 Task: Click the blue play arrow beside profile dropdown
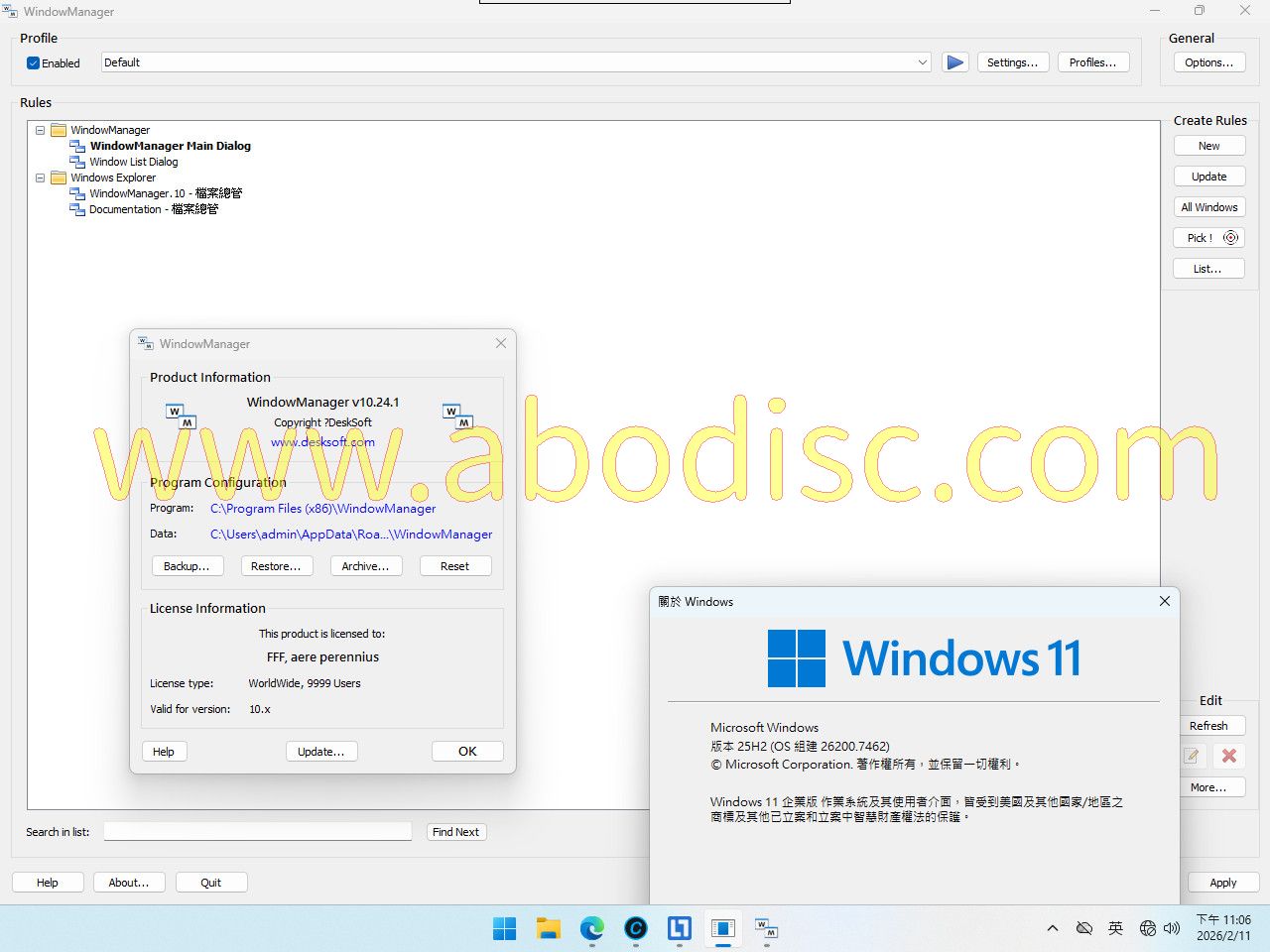click(954, 62)
